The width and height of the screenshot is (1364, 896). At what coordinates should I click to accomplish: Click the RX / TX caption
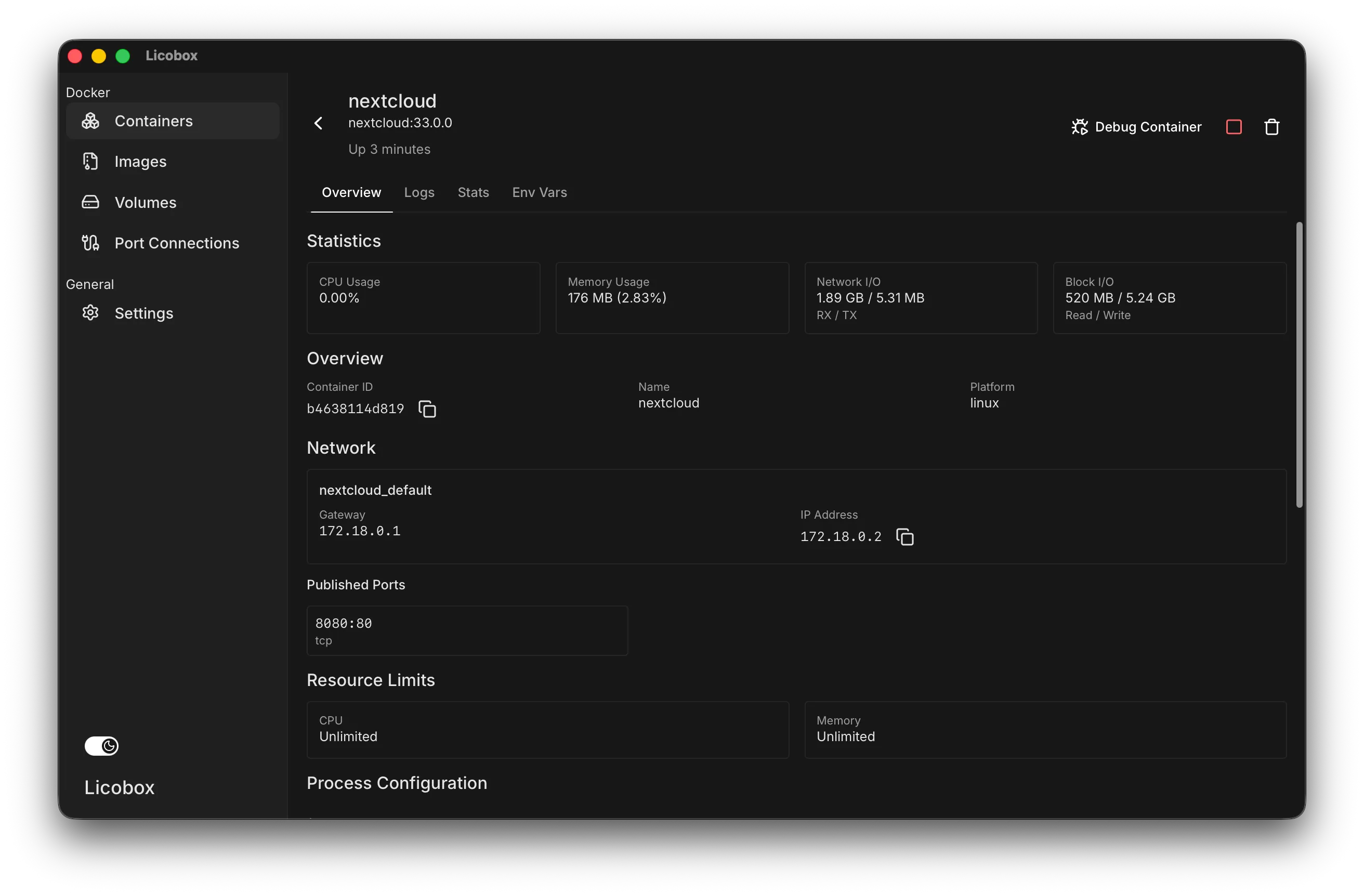[x=836, y=315]
